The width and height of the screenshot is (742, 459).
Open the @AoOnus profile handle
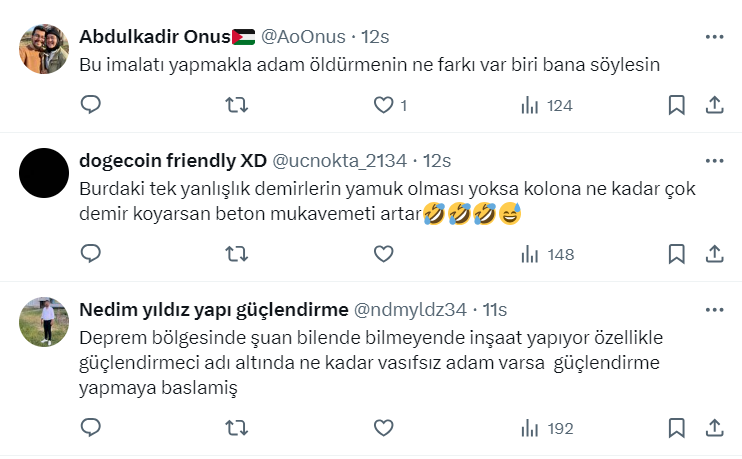coord(303,37)
